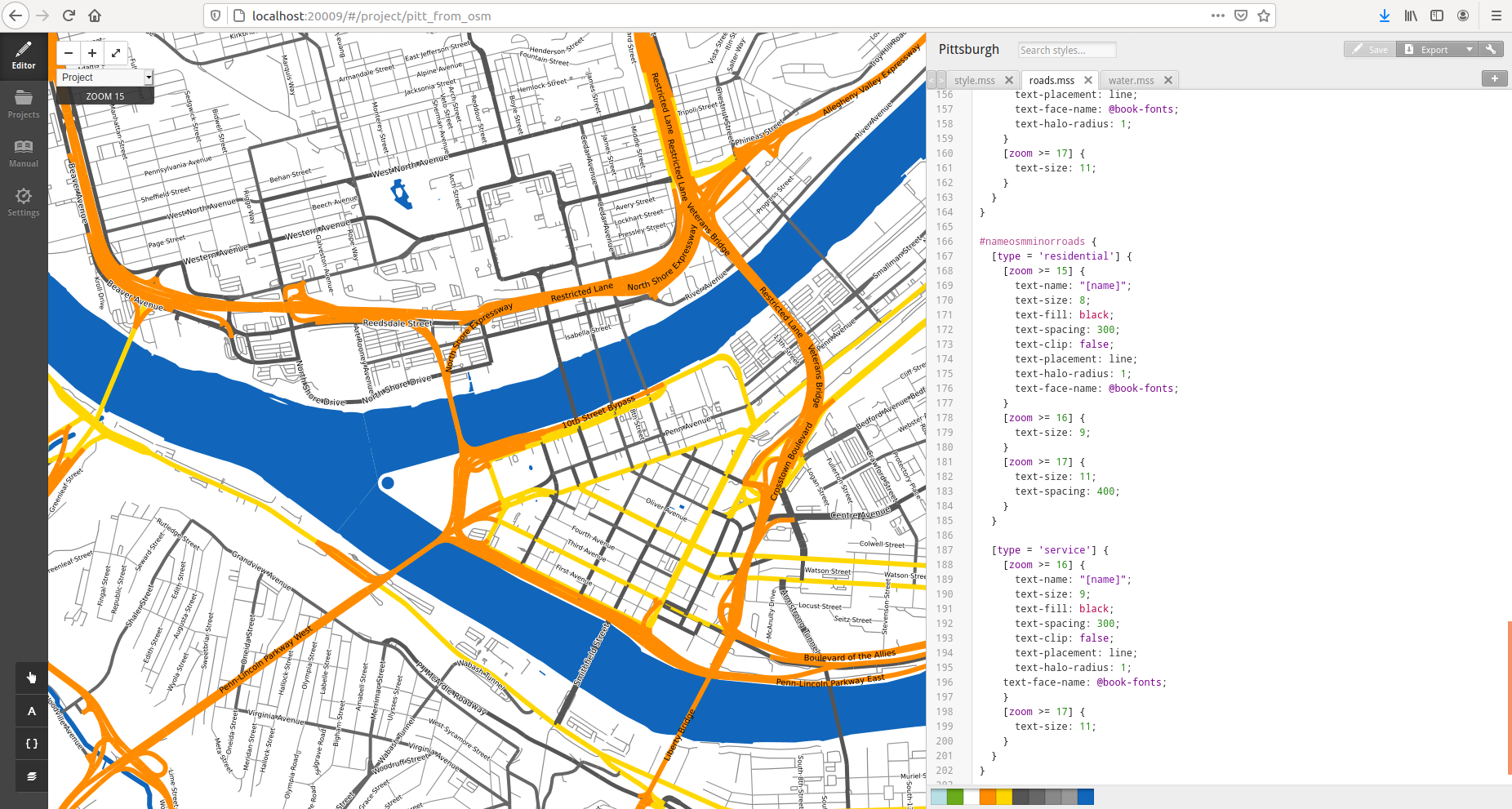Image resolution: width=1512 pixels, height=809 pixels.
Task: Open the Settings gear in the sidebar
Action: [x=24, y=202]
